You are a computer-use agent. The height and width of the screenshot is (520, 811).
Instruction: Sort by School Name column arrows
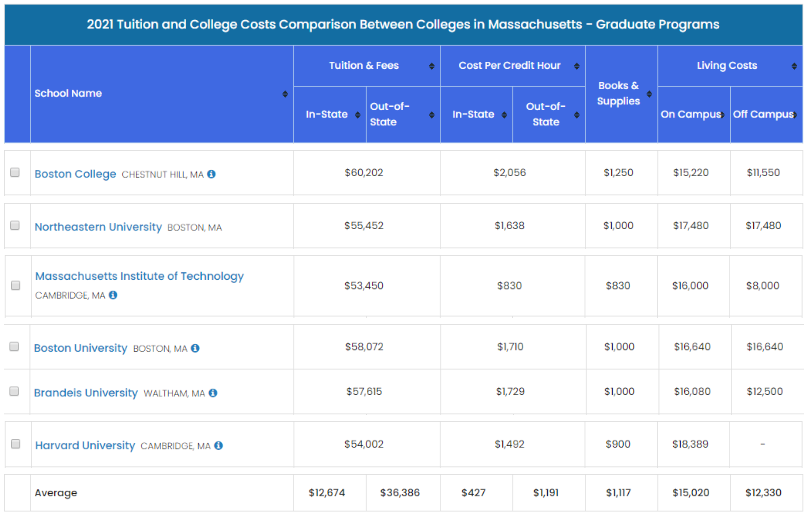286,94
